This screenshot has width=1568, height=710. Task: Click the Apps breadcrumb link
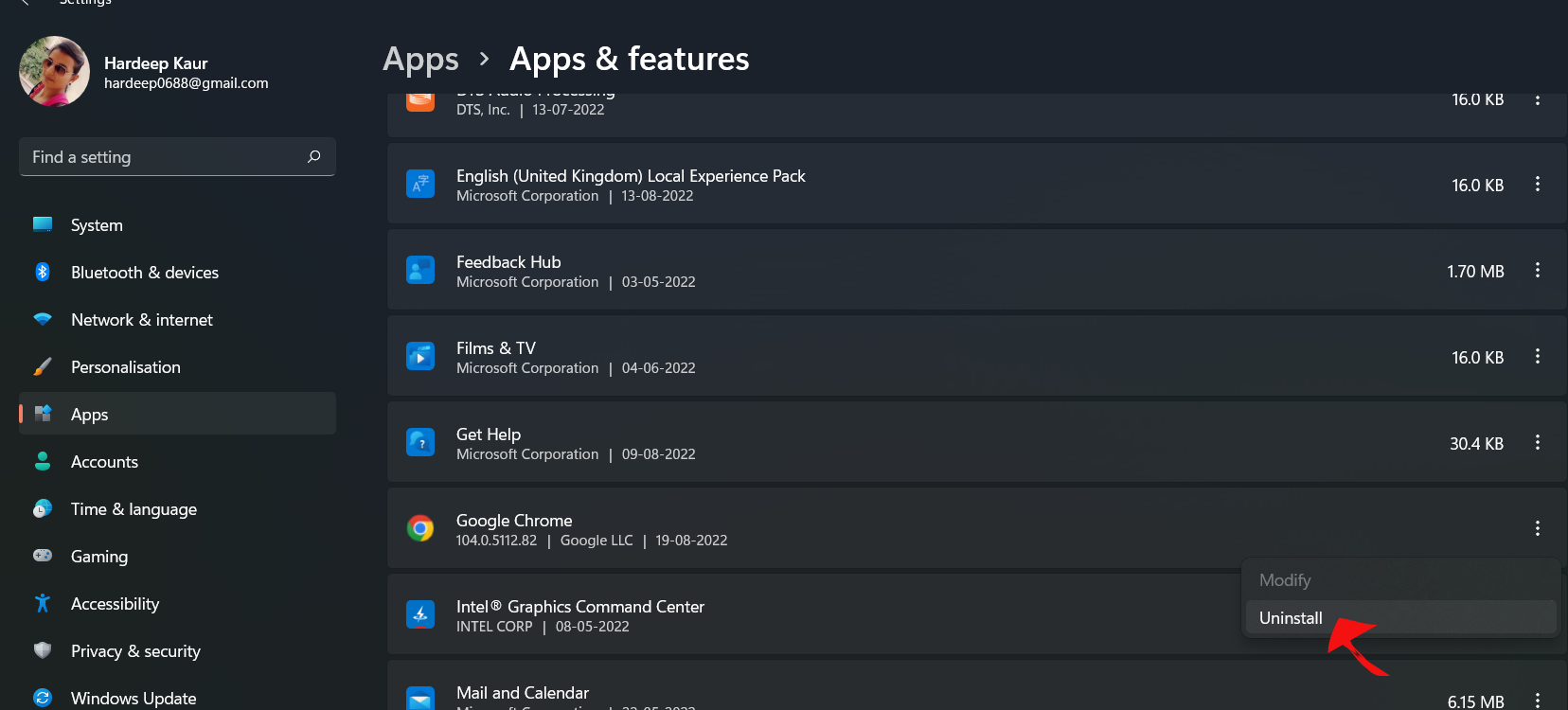(x=420, y=60)
